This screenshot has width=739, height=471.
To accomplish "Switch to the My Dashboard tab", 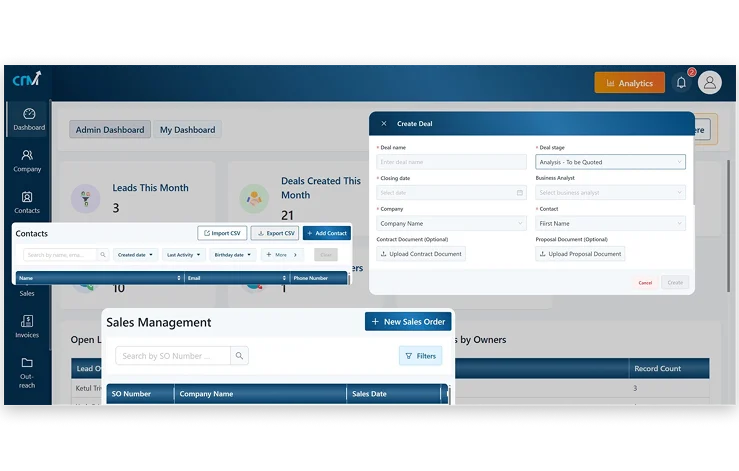I will point(187,130).
